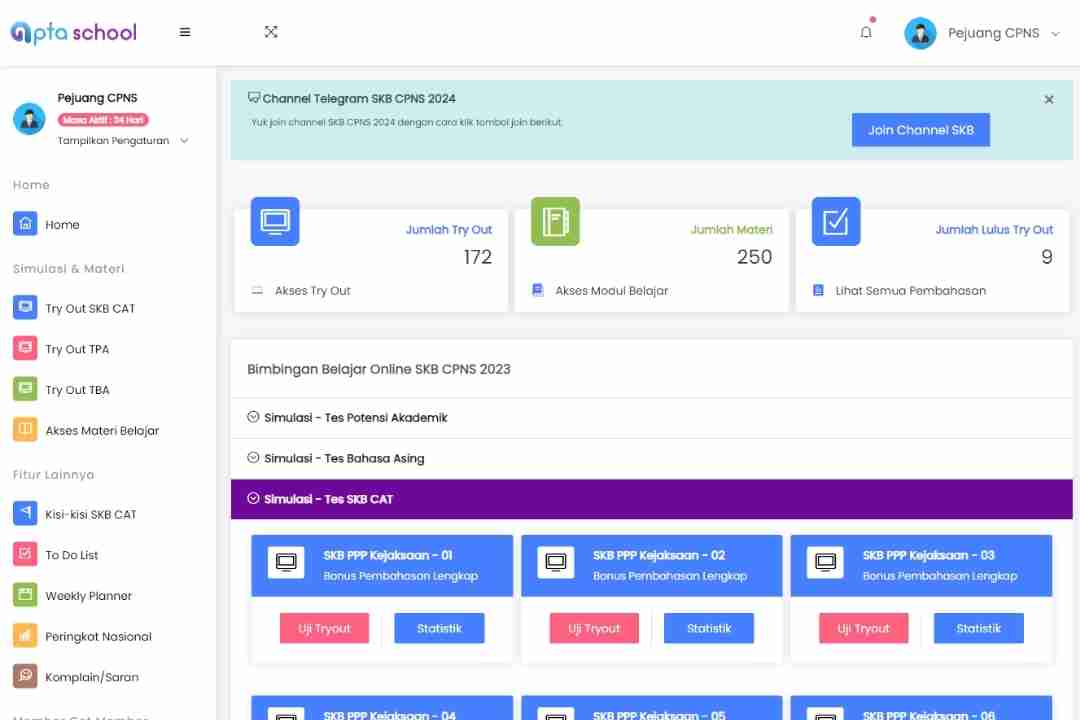Open Akses Materi Belajar menu
The height and width of the screenshot is (720, 1080).
[x=102, y=431]
